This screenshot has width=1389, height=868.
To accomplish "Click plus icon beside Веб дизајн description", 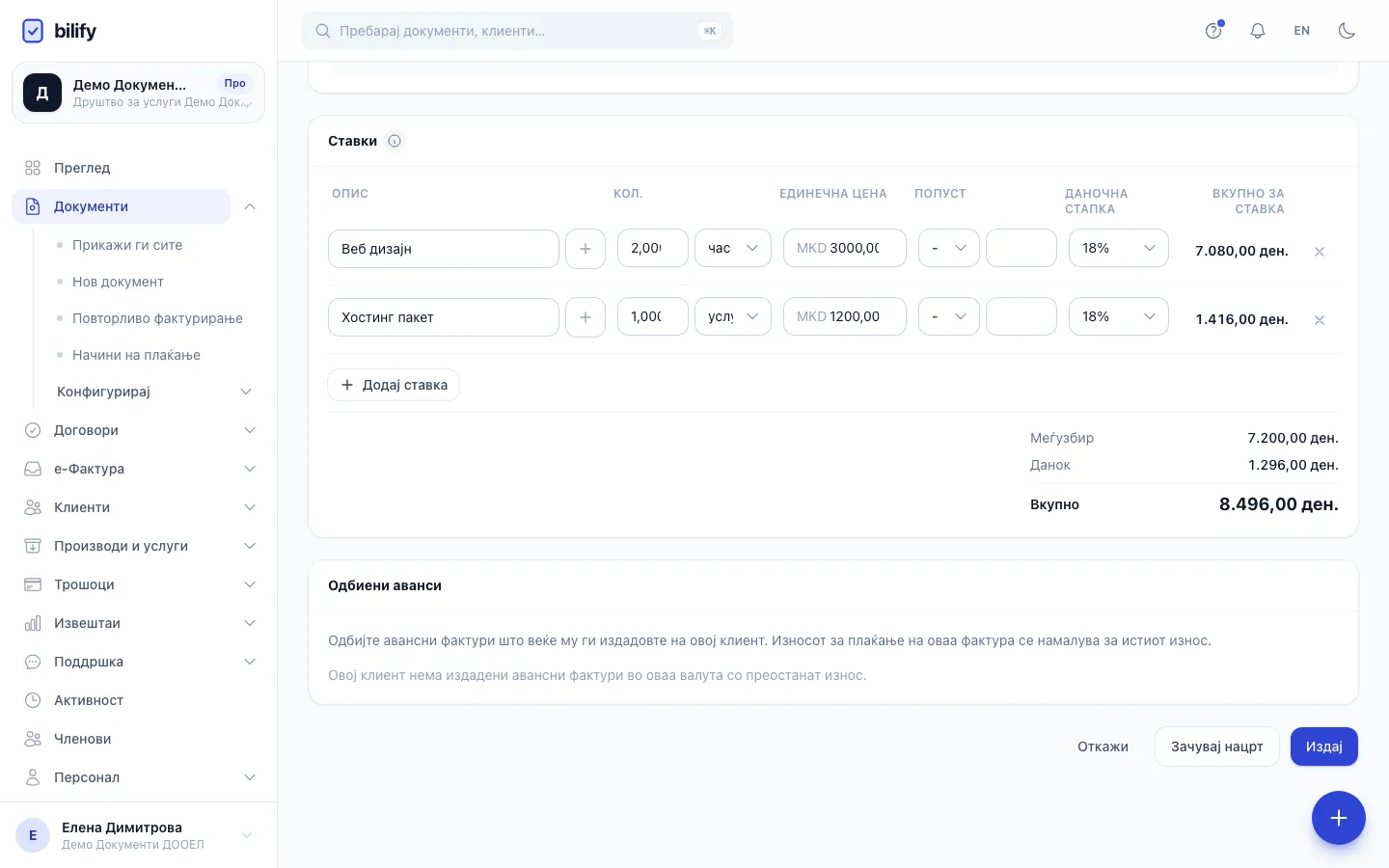I will (586, 249).
